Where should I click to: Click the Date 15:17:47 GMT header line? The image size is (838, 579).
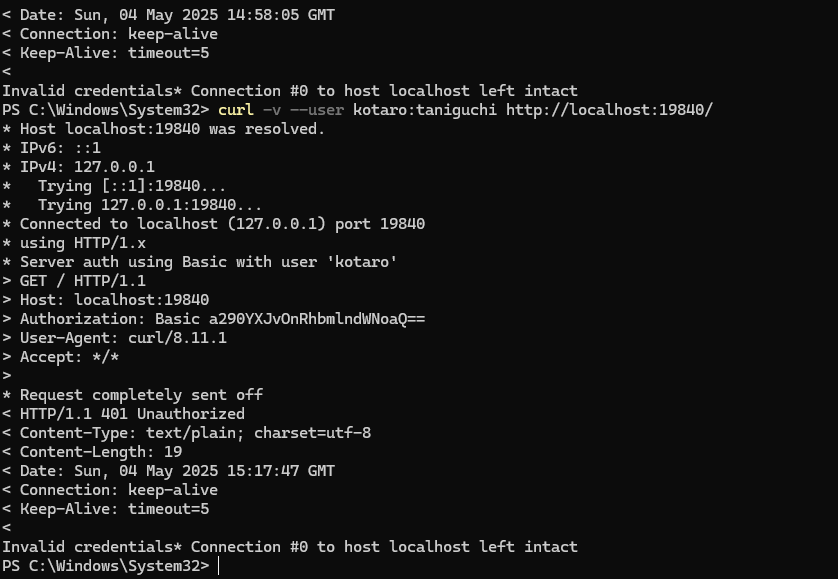pyautogui.click(x=168, y=470)
